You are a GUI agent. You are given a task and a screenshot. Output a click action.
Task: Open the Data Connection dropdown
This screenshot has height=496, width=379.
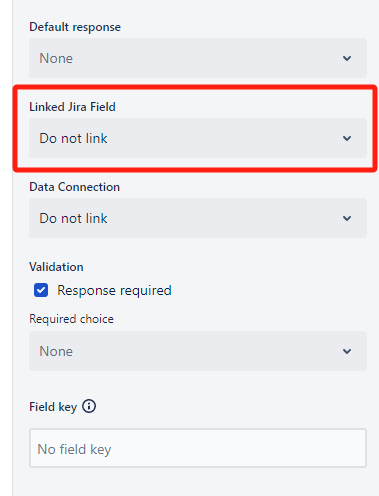click(x=198, y=218)
